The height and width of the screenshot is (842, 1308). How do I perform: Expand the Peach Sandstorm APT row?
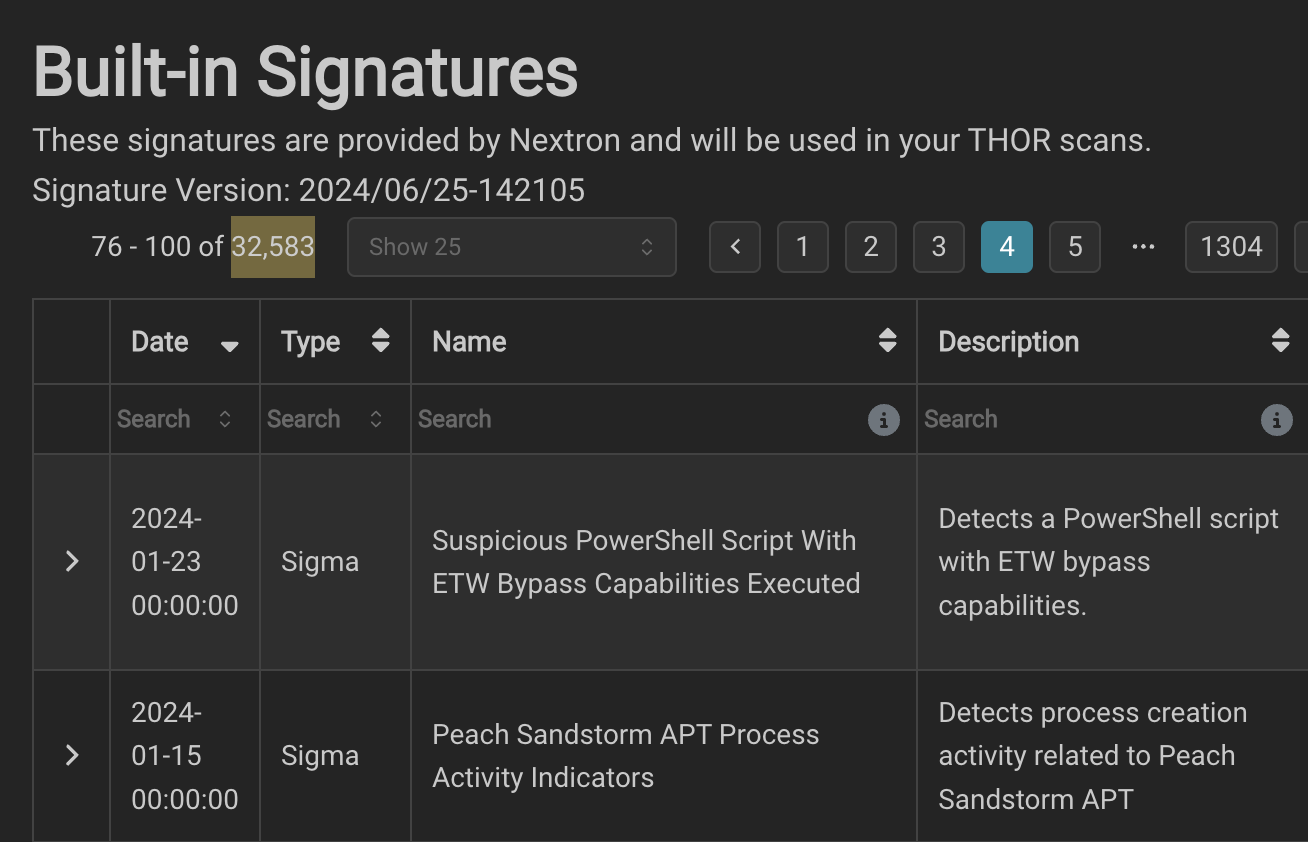click(x=72, y=755)
